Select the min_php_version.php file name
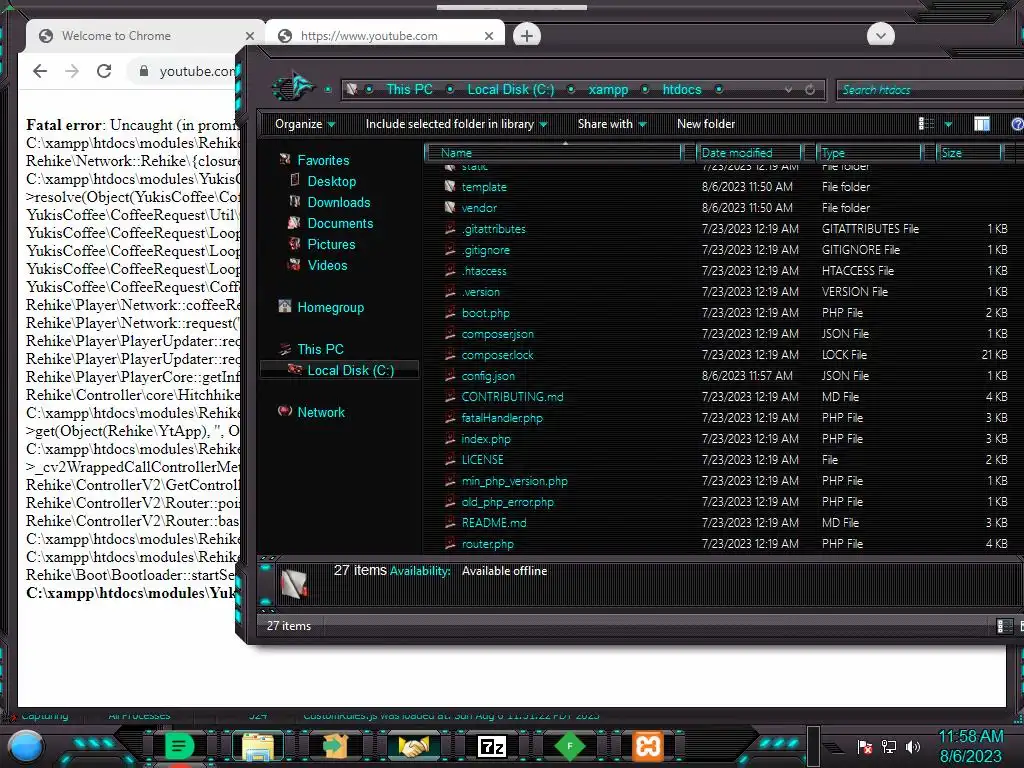 (x=515, y=481)
